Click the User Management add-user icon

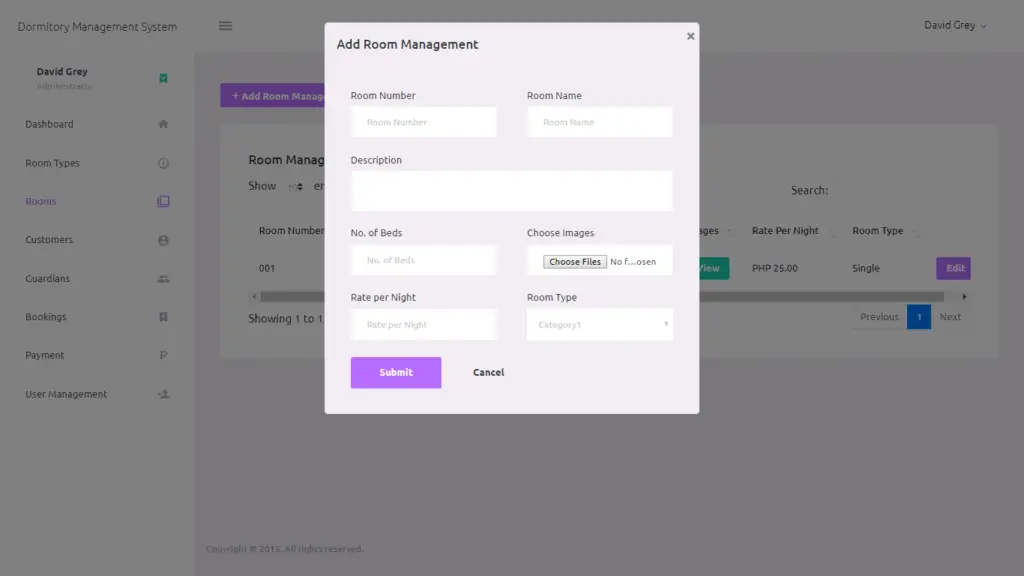pyautogui.click(x=163, y=394)
